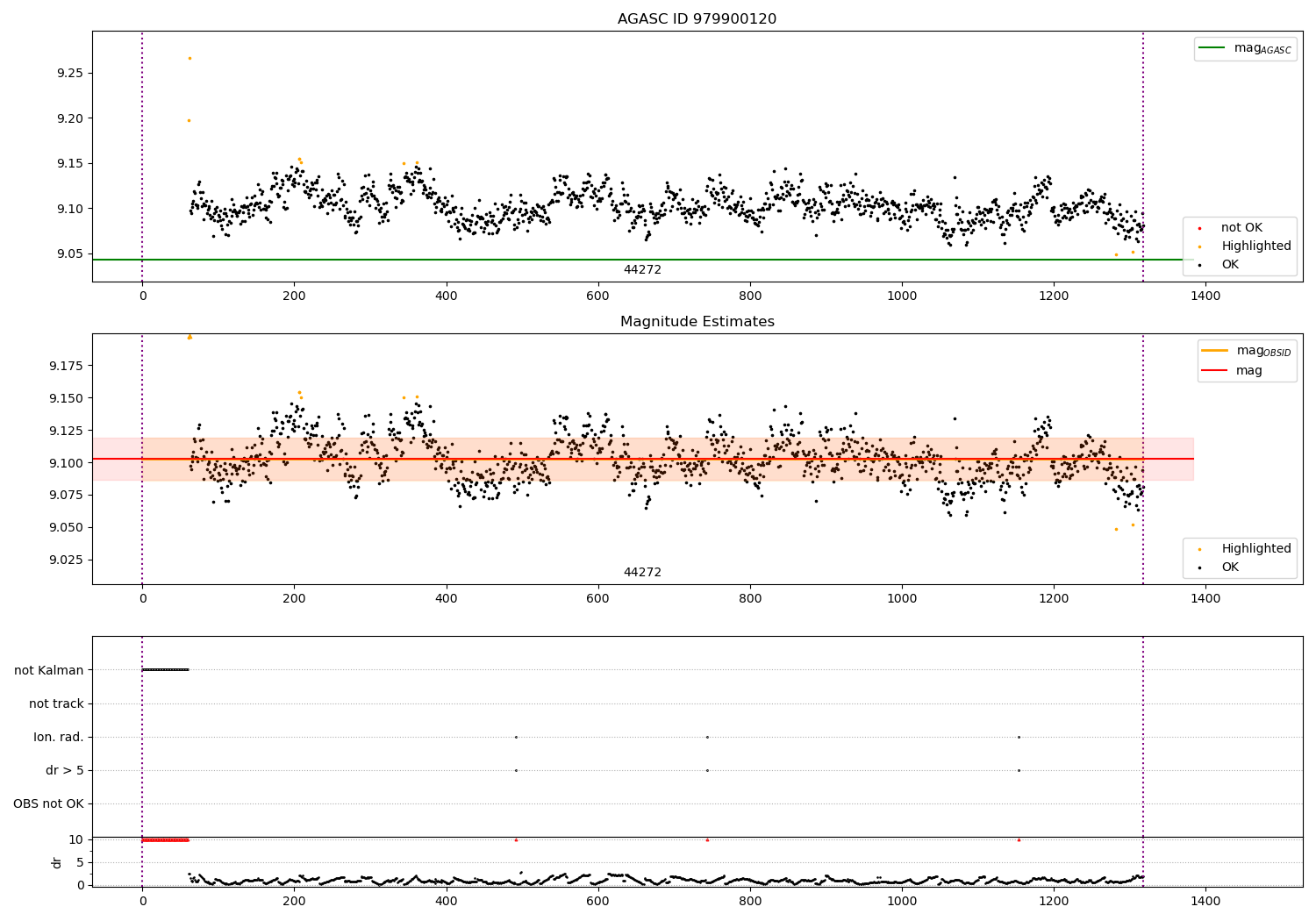The height and width of the screenshot is (921, 1316).
Task: Click y-tick "9.125" in middle plot
Action: click(65, 431)
